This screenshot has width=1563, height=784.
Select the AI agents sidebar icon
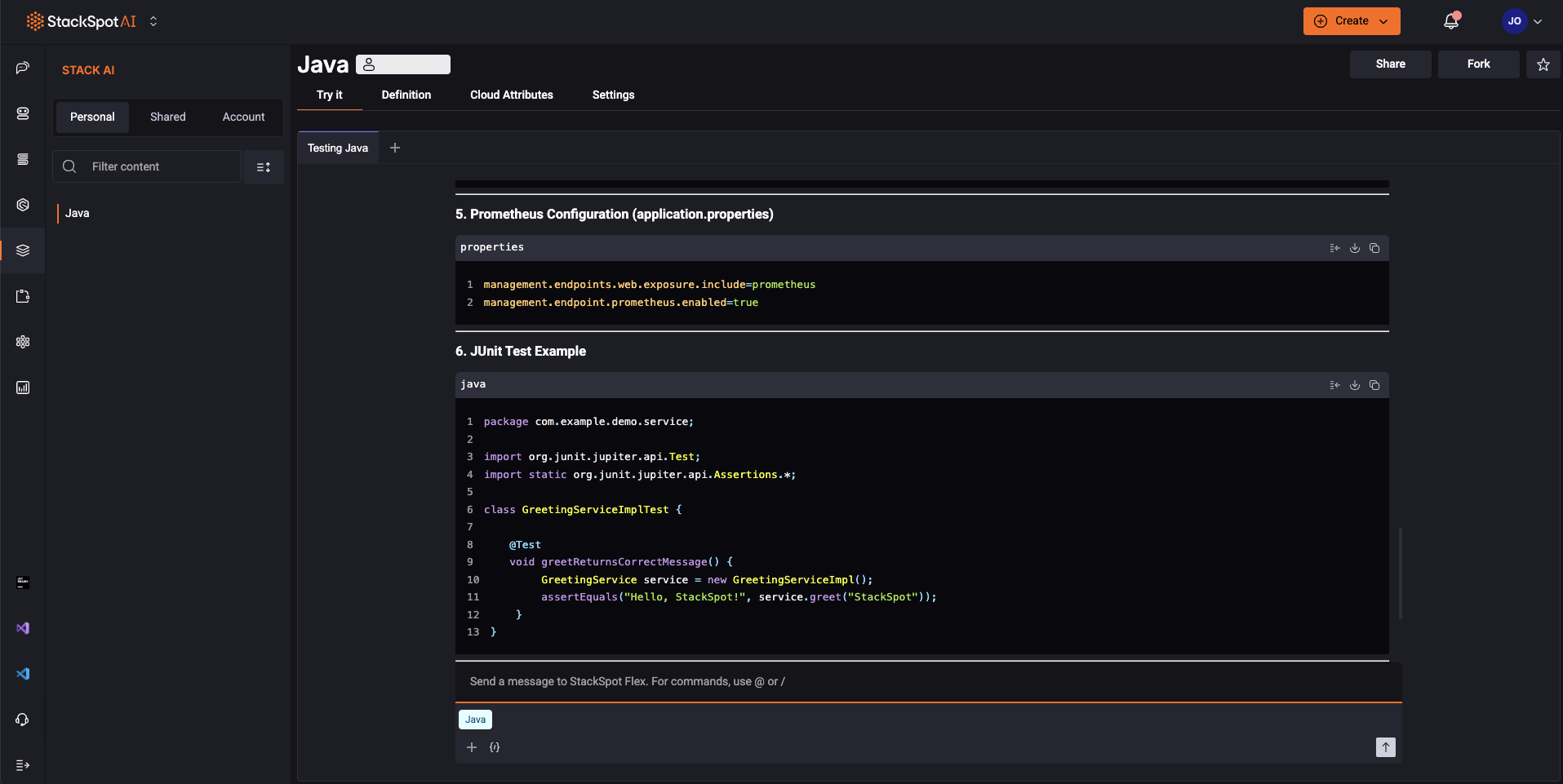(x=22, y=114)
